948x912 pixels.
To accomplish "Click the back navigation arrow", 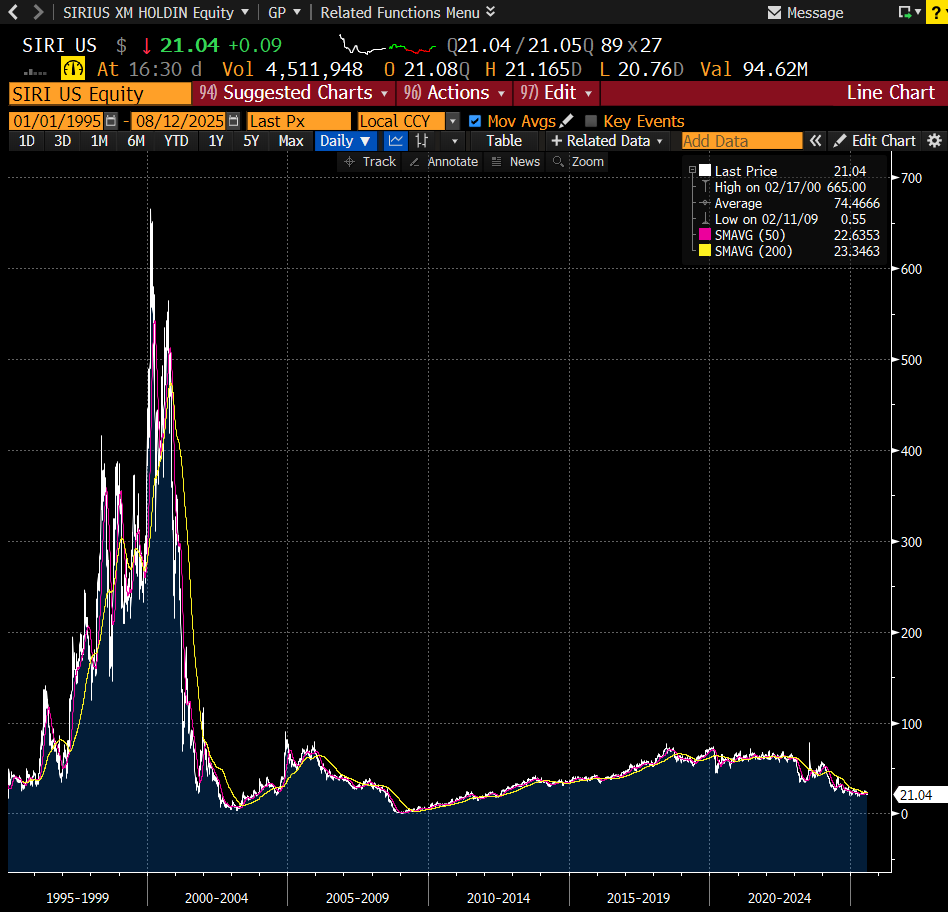I will point(13,12).
